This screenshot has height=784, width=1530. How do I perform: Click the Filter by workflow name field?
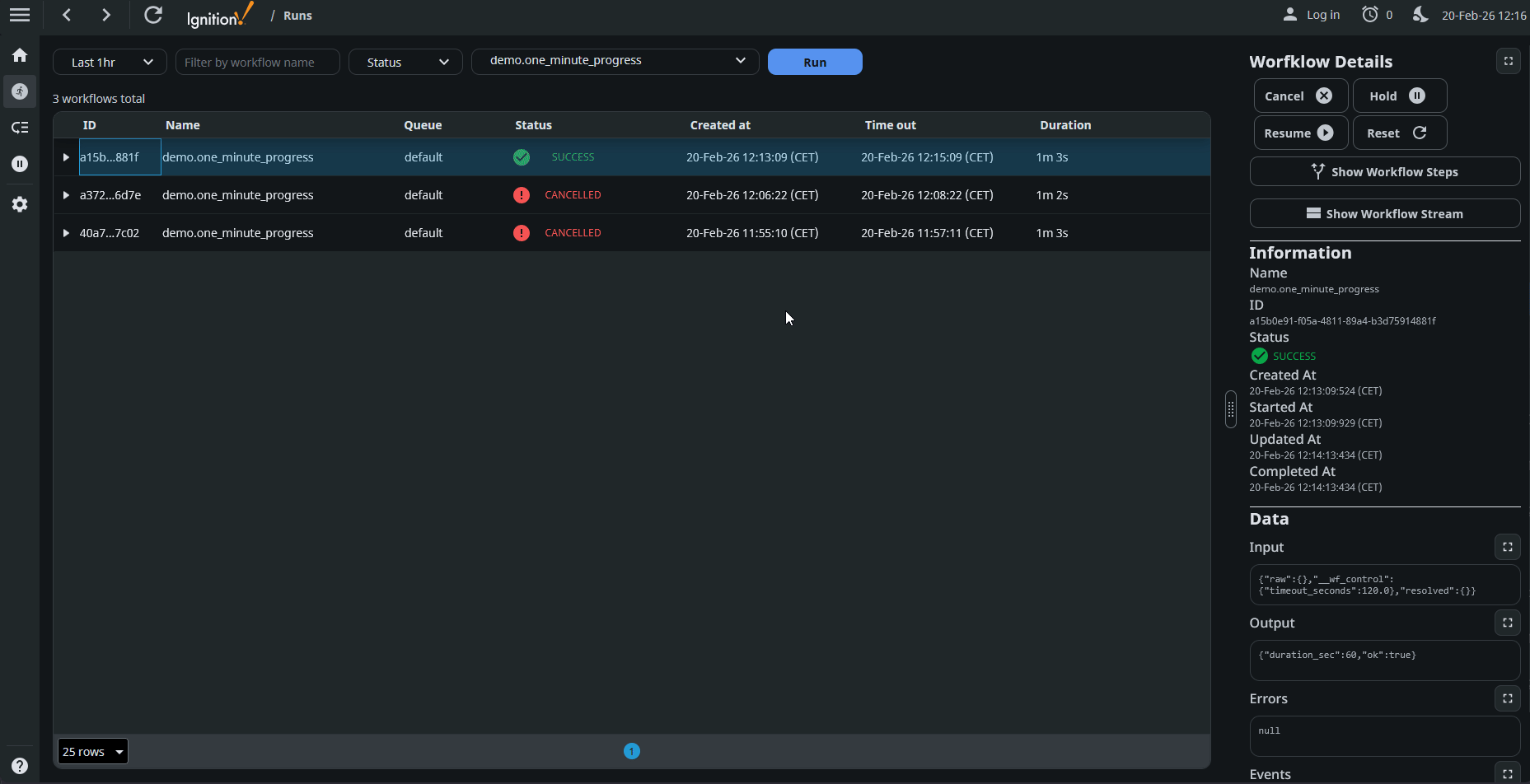[257, 62]
